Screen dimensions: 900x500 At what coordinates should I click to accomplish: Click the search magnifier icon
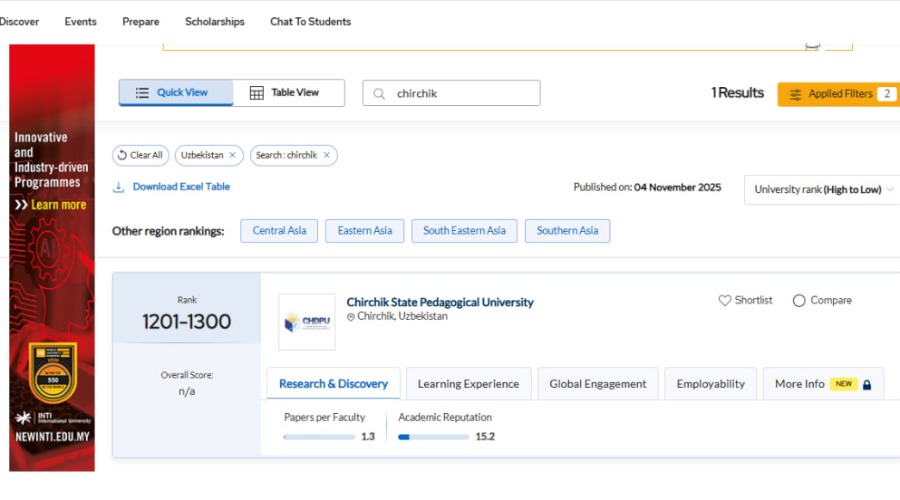click(380, 93)
